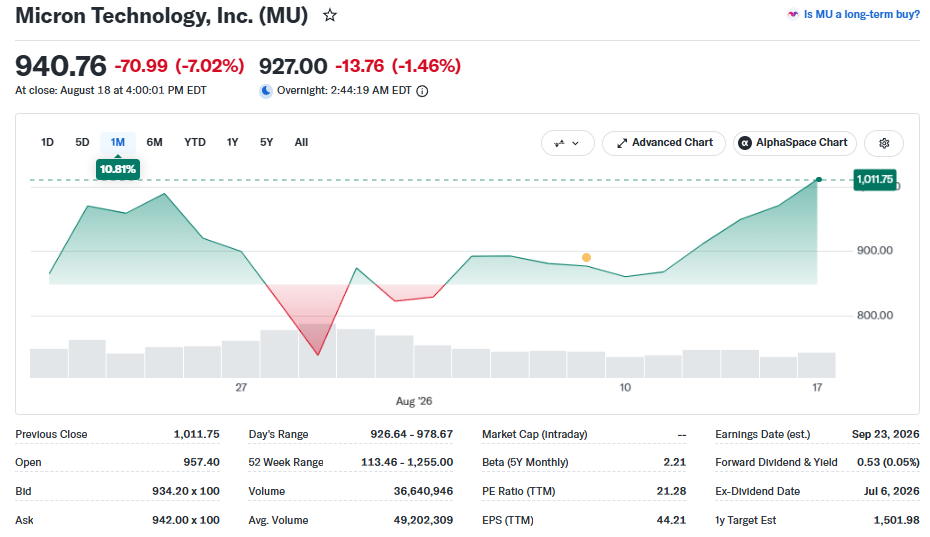Select the 1D range tab

click(x=47, y=142)
